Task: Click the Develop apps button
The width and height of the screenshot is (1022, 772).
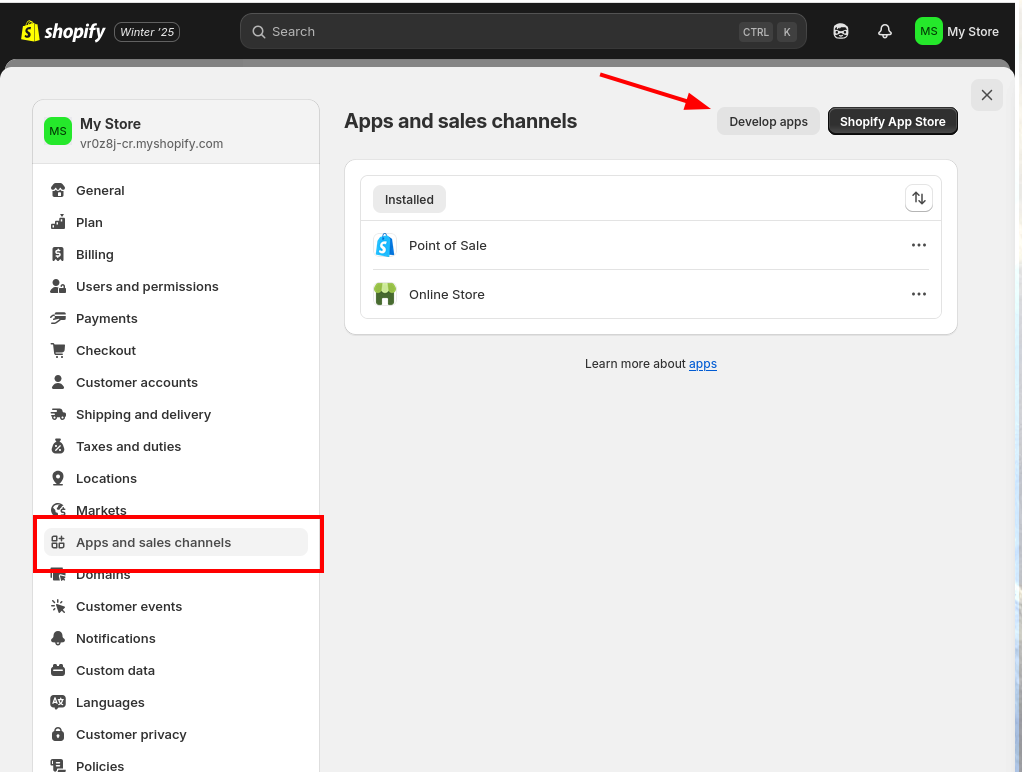Action: pos(768,121)
